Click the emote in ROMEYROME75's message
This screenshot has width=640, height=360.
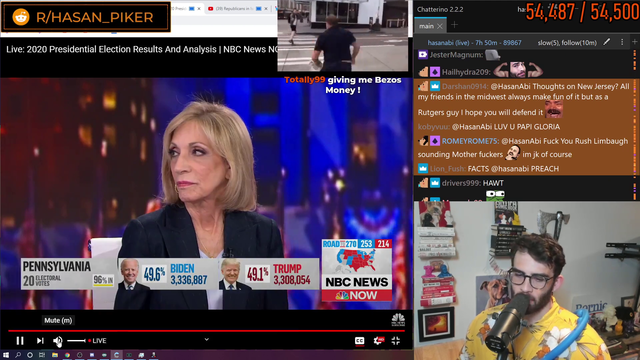coord(513,153)
